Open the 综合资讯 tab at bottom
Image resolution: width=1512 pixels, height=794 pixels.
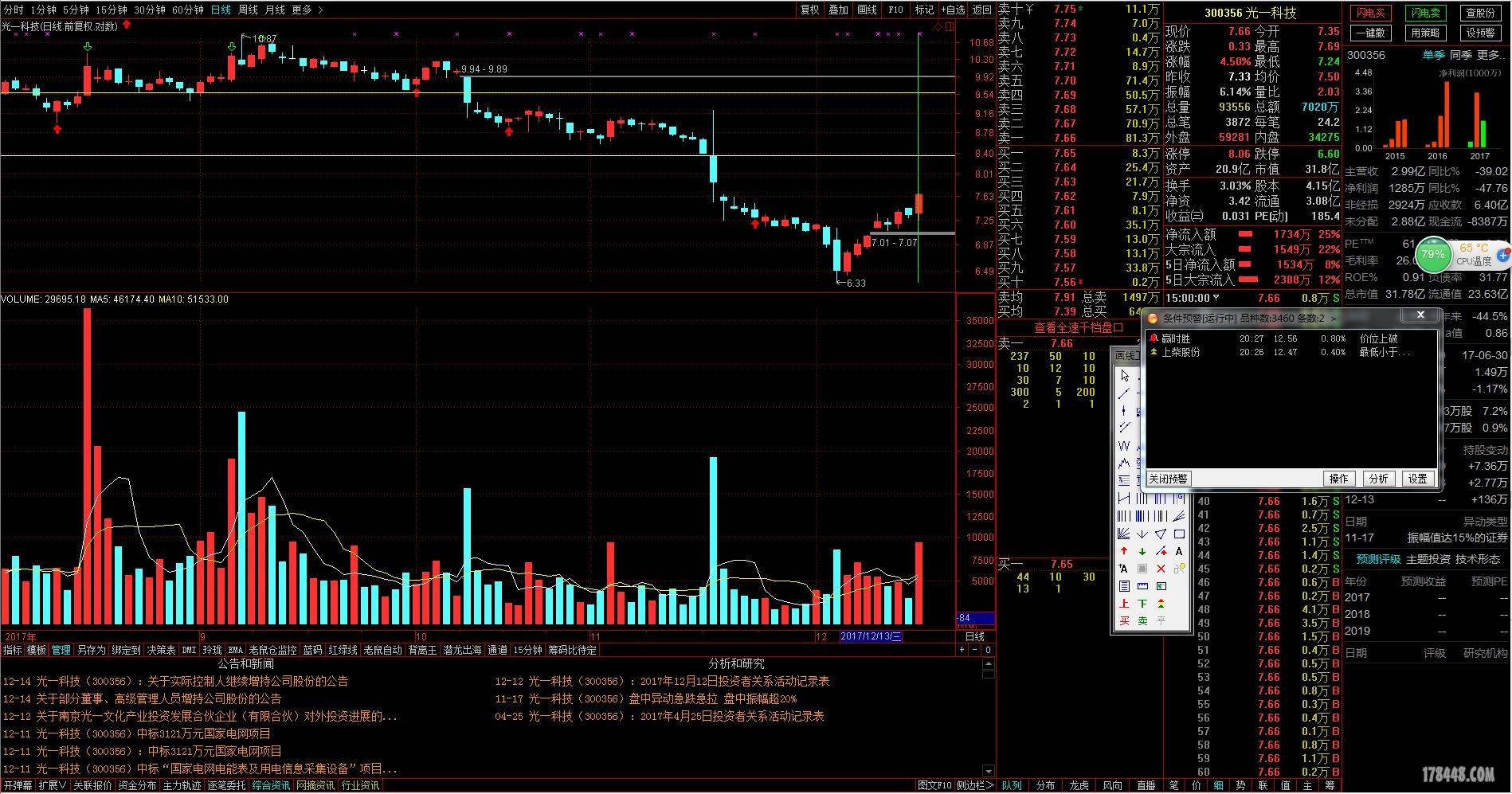click(271, 785)
